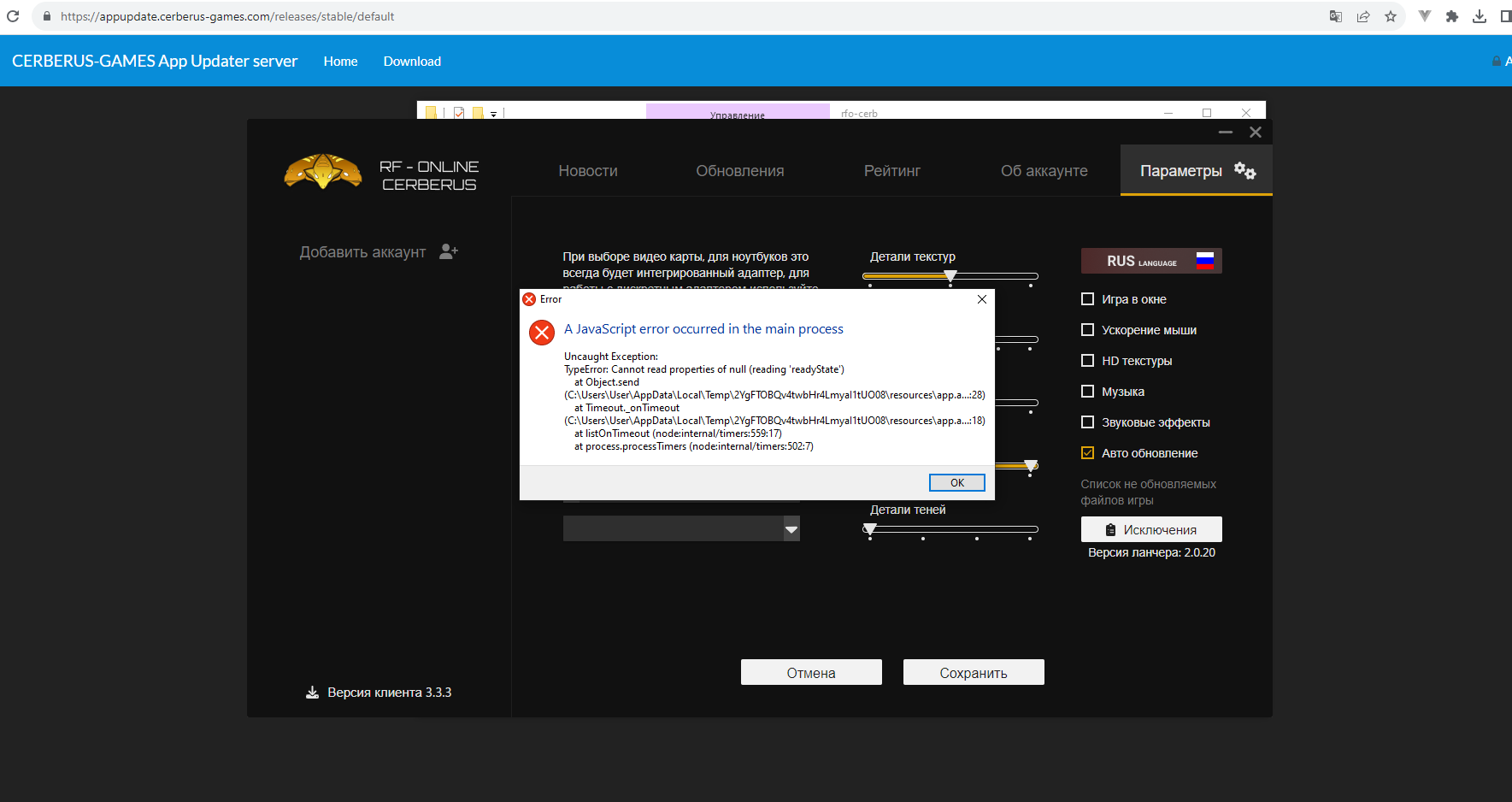Enable HD текстуры checkbox
Viewport: 1512px width, 802px height.
pos(1088,361)
